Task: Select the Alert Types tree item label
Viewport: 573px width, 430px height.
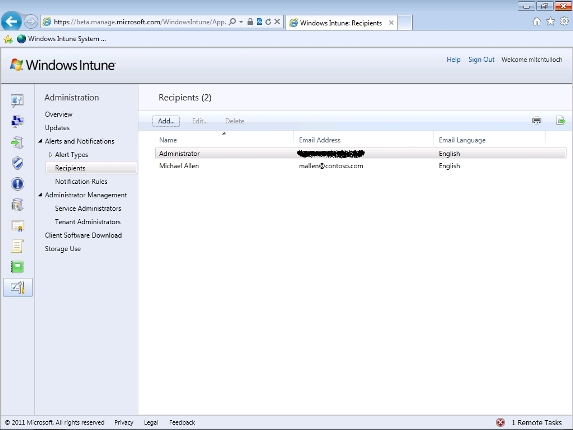Action: (x=72, y=155)
